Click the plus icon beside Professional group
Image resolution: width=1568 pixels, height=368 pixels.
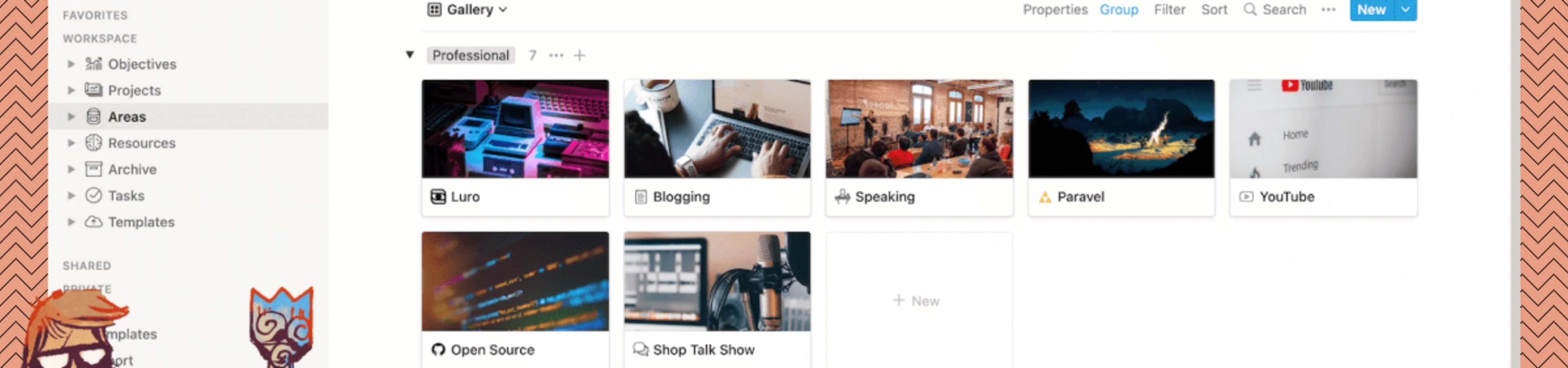579,56
